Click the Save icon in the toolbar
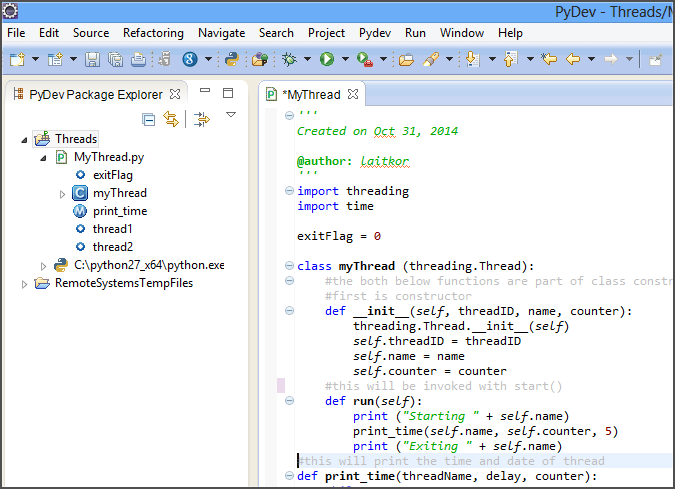Image resolution: width=675 pixels, height=489 pixels. point(92,60)
